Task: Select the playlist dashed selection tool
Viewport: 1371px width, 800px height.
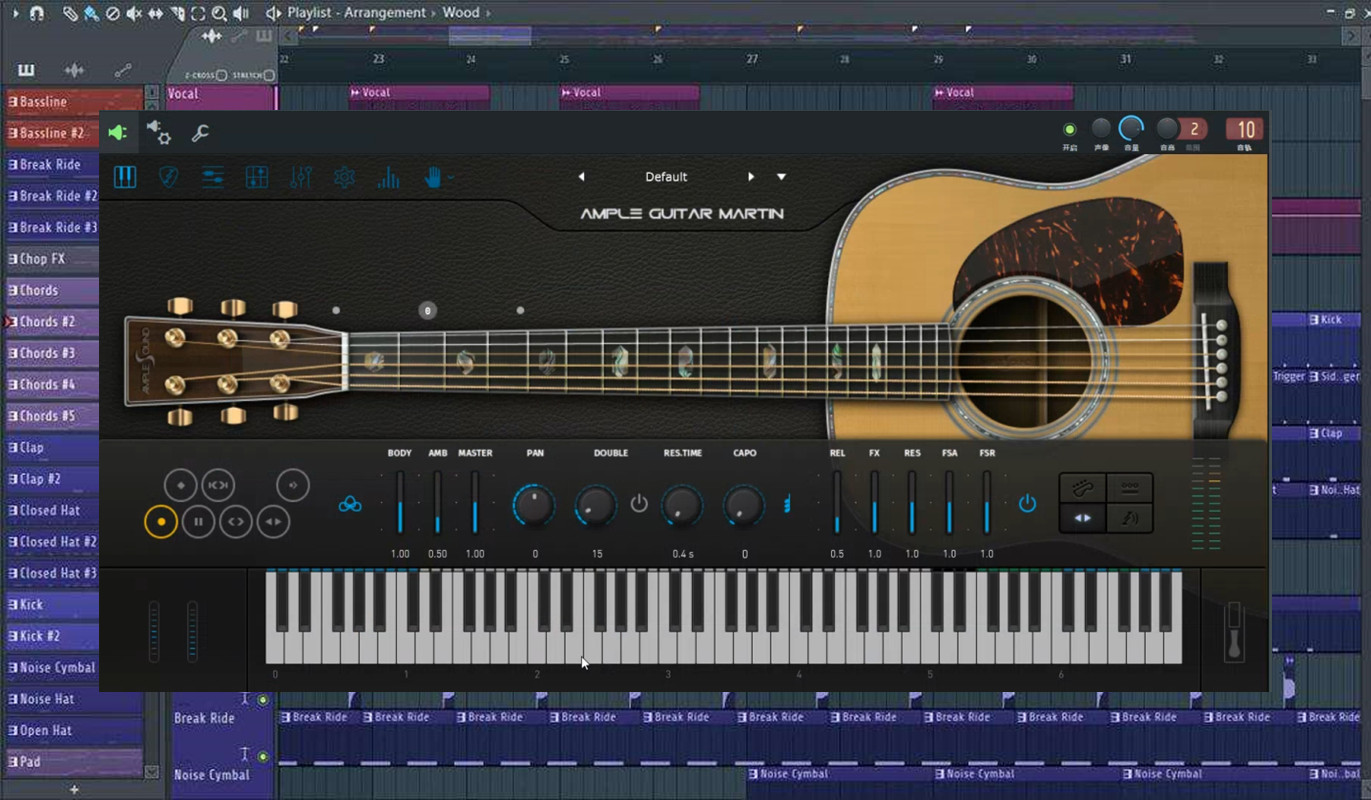Action: tap(198, 13)
